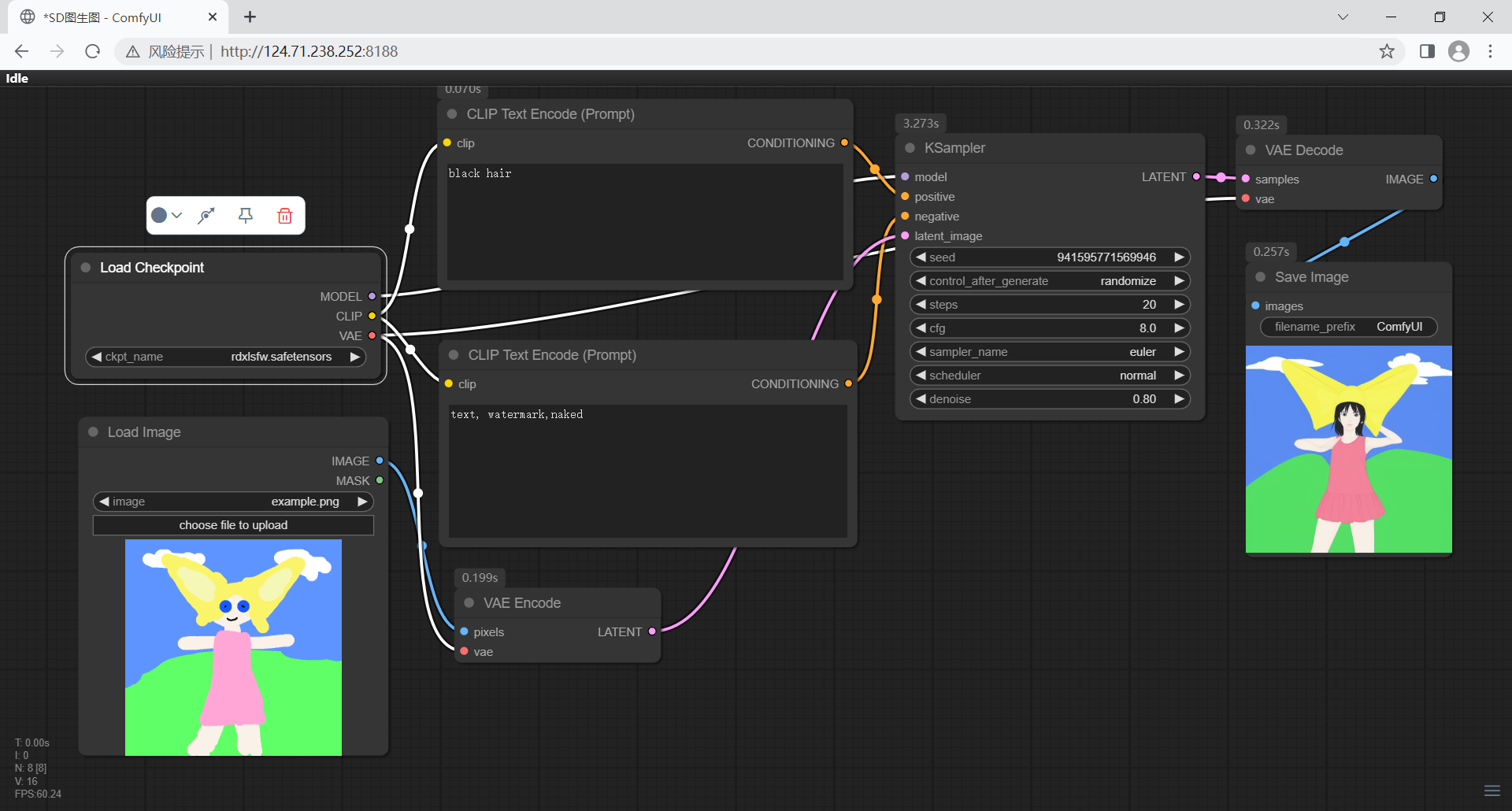Click the bypass node icon in selection toolbox
Image resolution: width=1512 pixels, height=811 pixels.
tap(206, 216)
